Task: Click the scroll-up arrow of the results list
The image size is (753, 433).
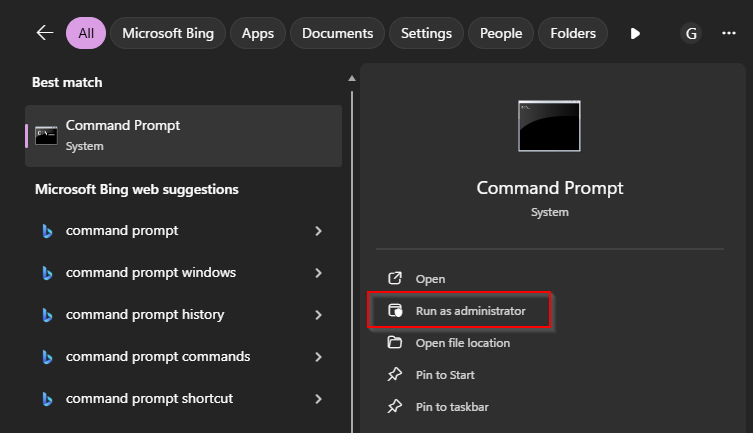Action: (x=352, y=78)
